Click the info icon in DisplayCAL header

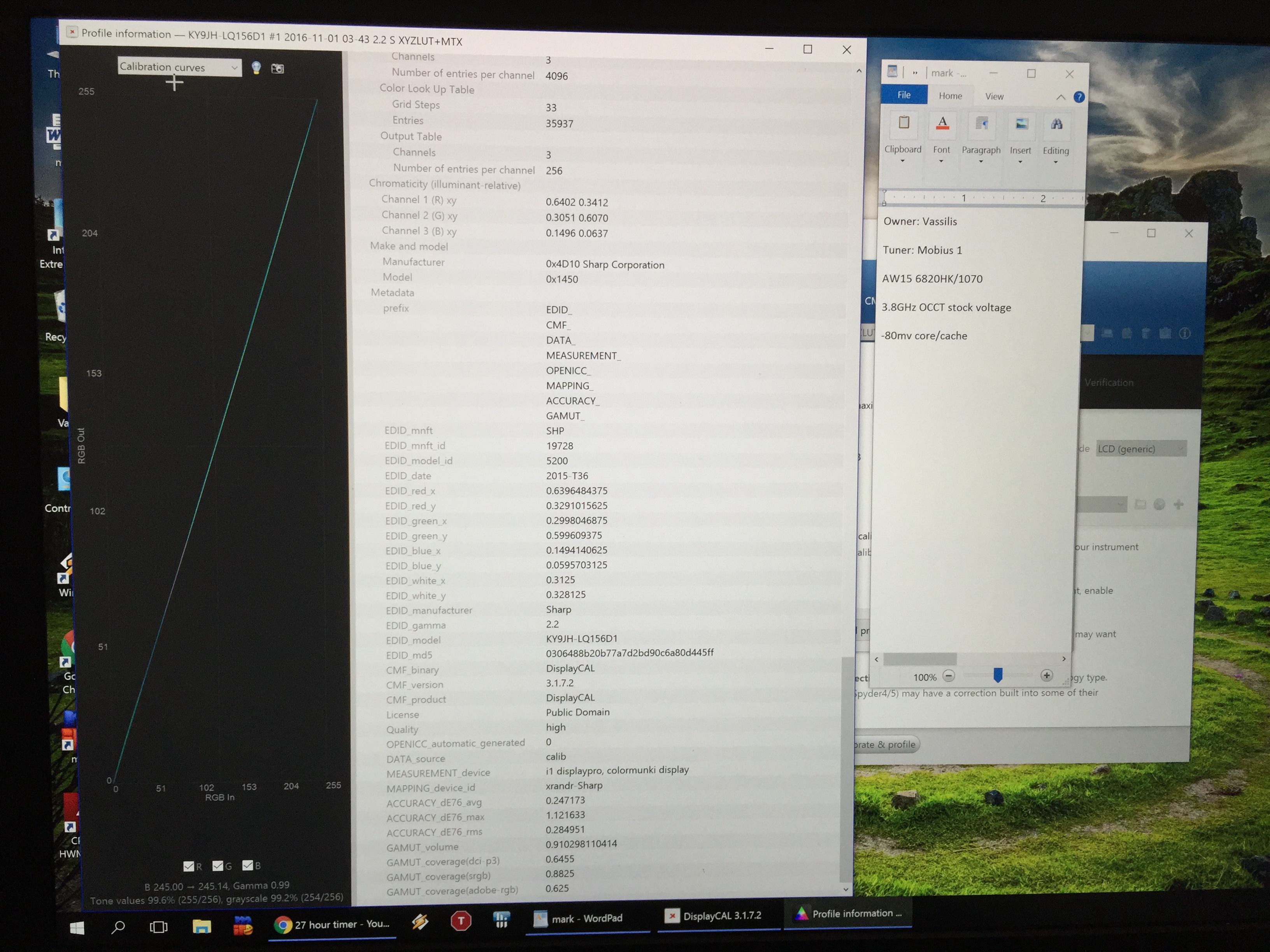point(1184,333)
